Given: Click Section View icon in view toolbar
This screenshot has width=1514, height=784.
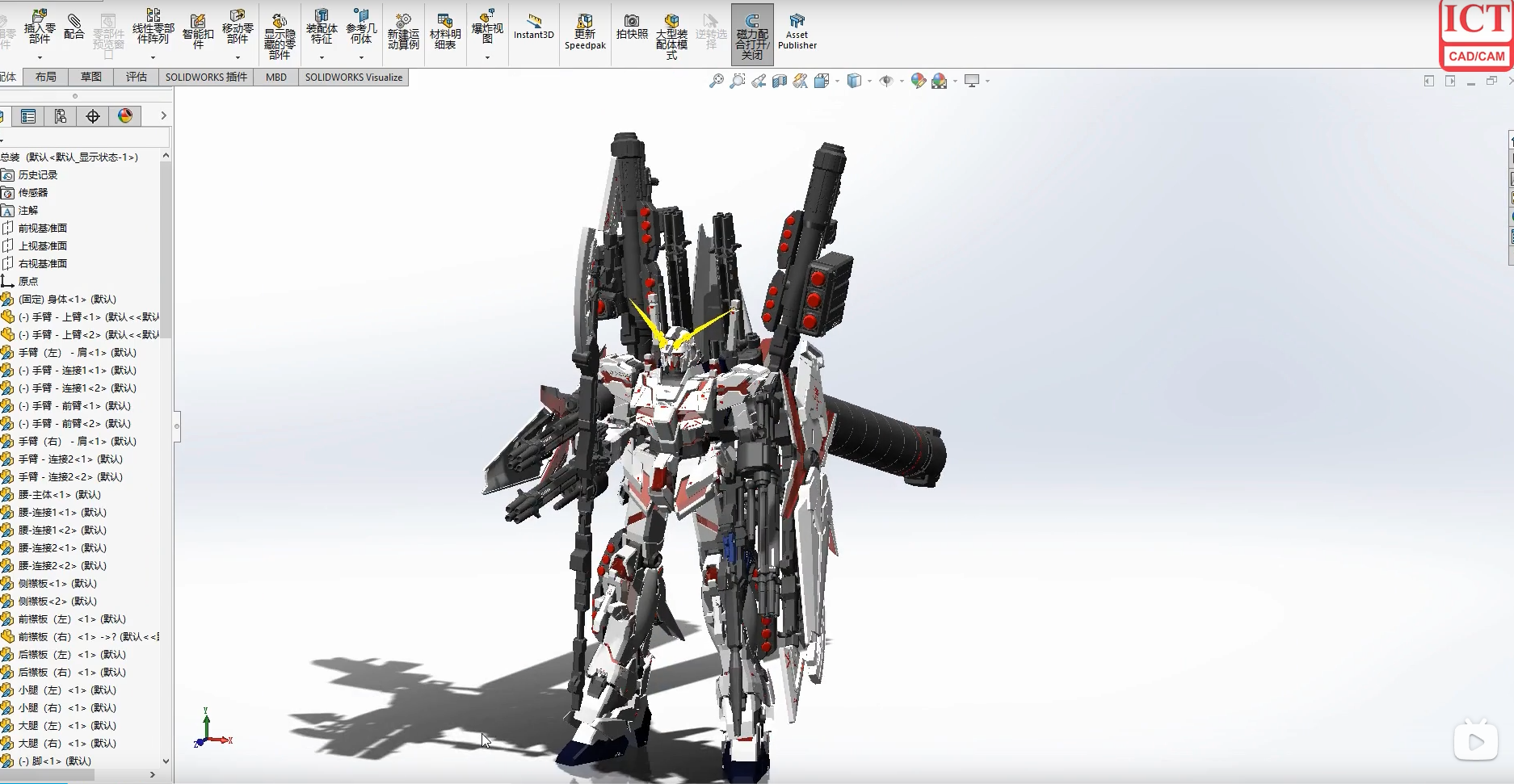Looking at the screenshot, I should [780, 81].
